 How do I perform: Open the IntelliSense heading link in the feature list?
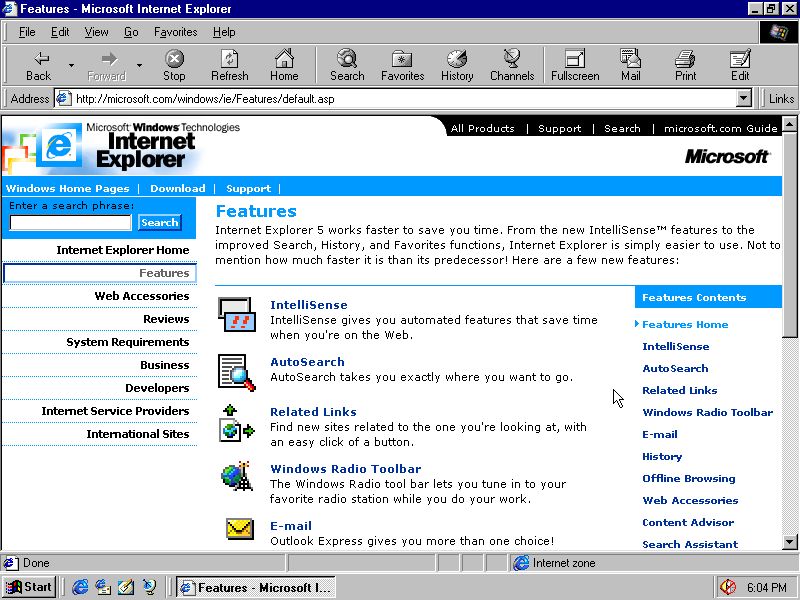click(x=309, y=305)
